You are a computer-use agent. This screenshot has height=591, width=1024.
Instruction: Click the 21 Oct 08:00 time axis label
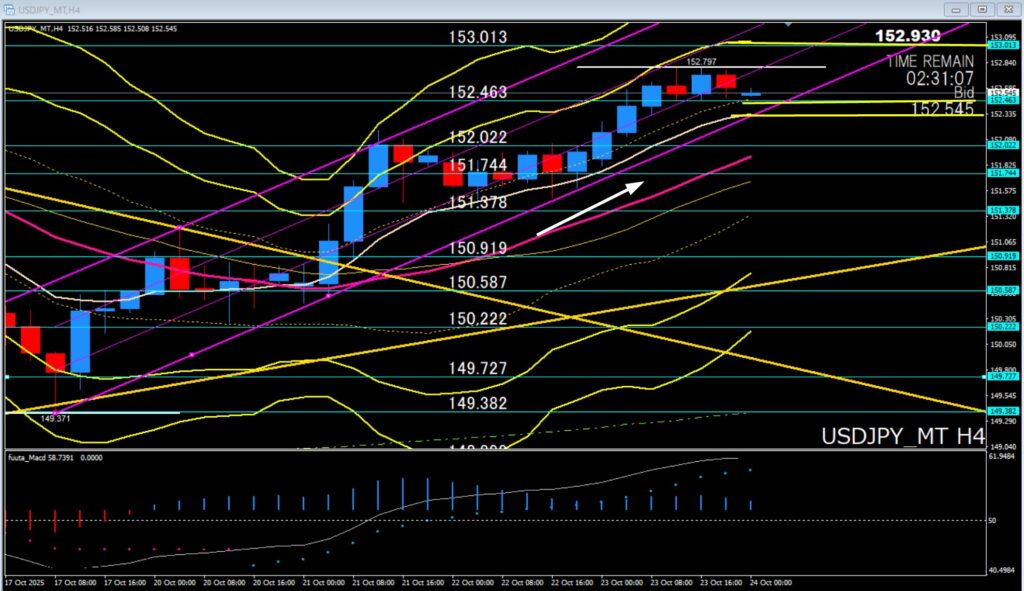[377, 582]
